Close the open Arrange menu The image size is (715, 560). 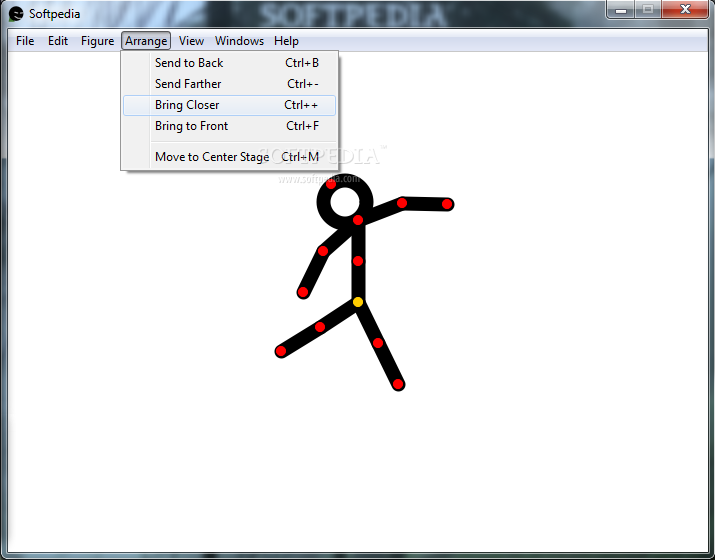coord(146,41)
